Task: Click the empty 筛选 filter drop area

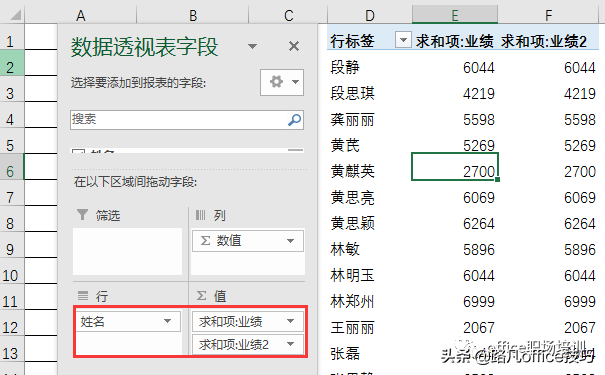Action: click(x=127, y=252)
